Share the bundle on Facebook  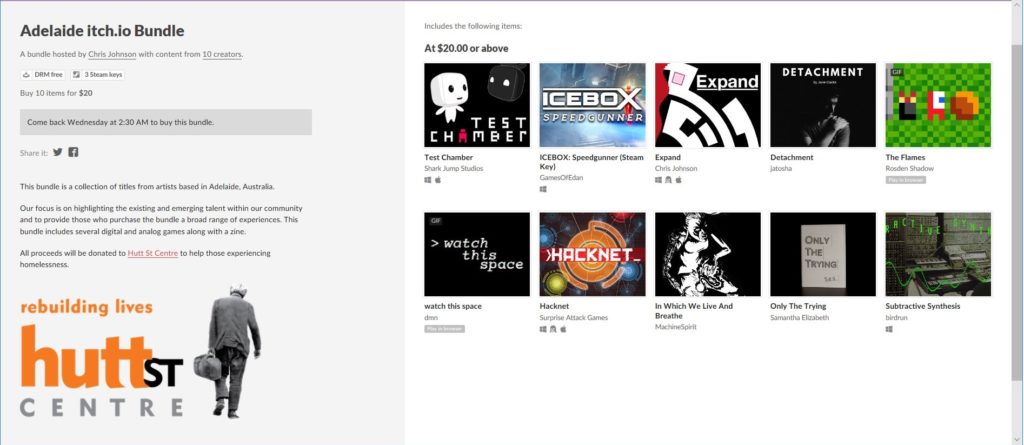tap(74, 152)
